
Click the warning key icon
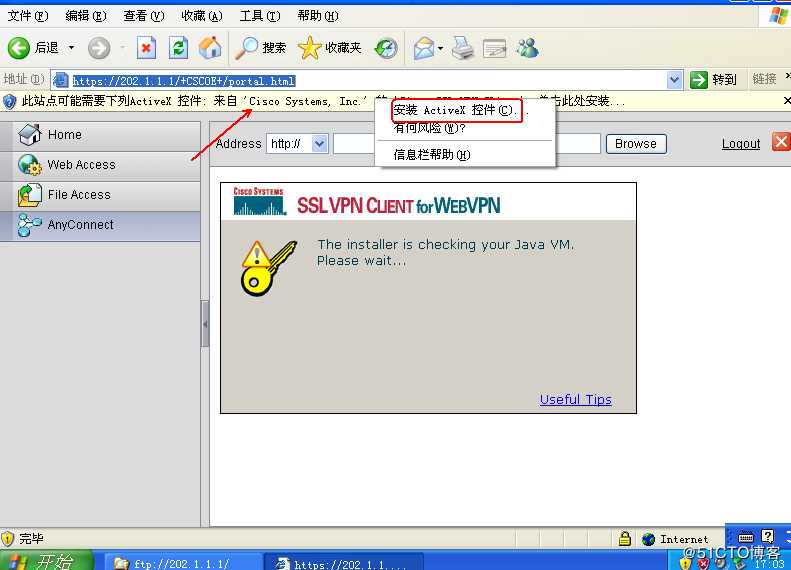point(267,268)
